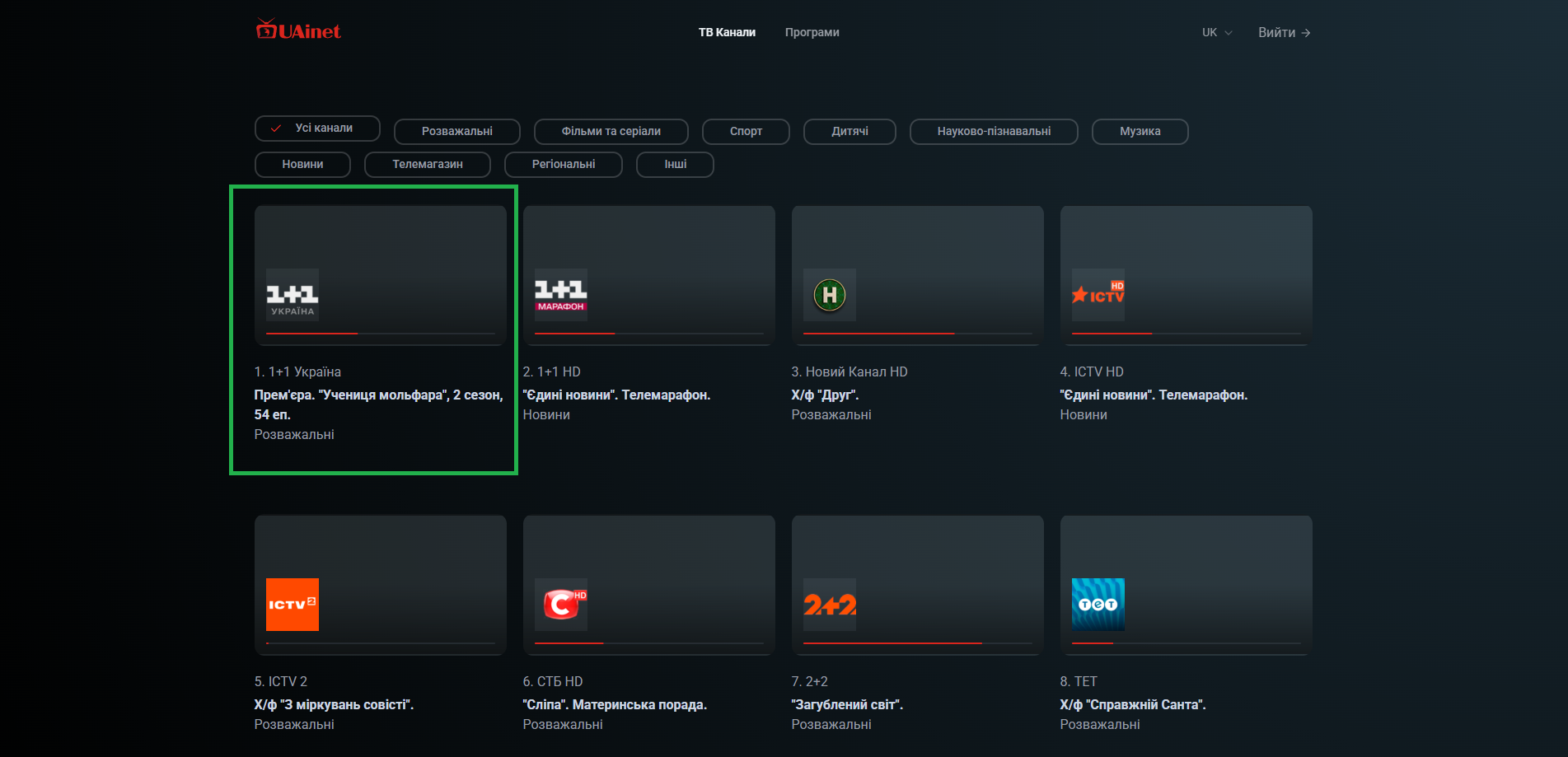Open the СТБ HD channel thumbnail
1568x757 pixels.
[x=648, y=585]
